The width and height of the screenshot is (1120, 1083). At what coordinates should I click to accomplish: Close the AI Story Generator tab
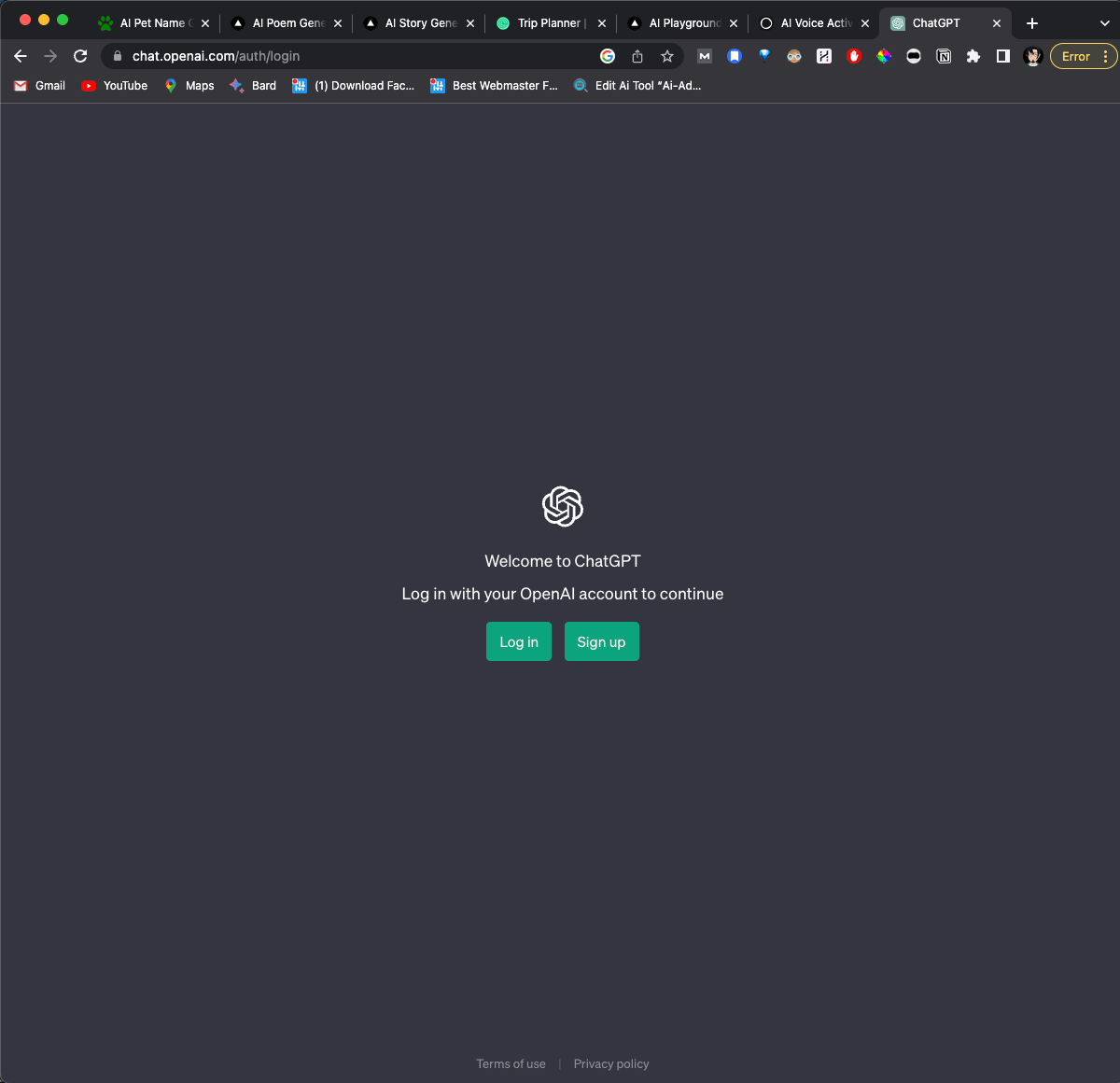tap(470, 23)
